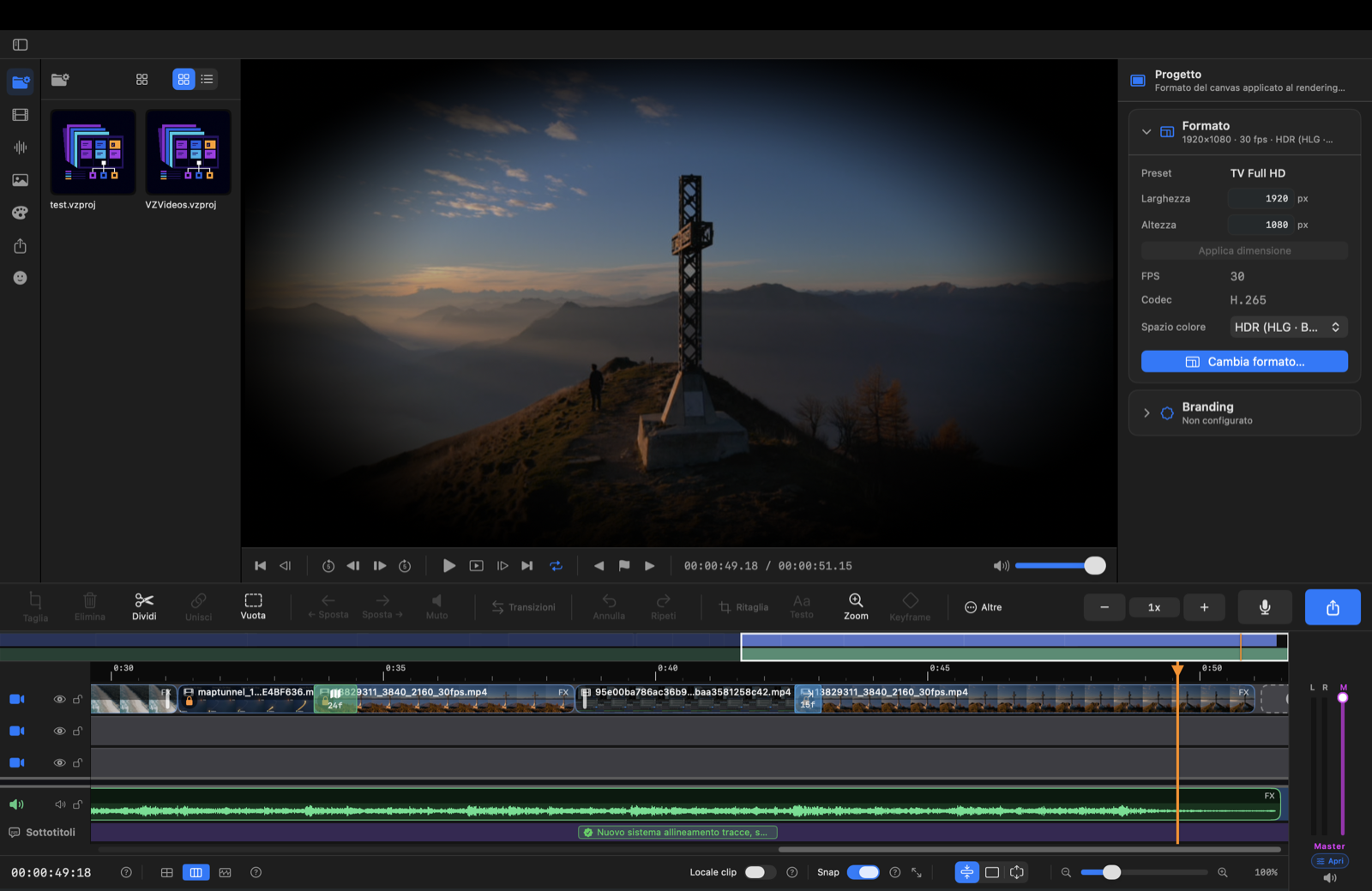This screenshot has height=891, width=1372.
Task: Collapse the Formato section
Action: 1146,132
